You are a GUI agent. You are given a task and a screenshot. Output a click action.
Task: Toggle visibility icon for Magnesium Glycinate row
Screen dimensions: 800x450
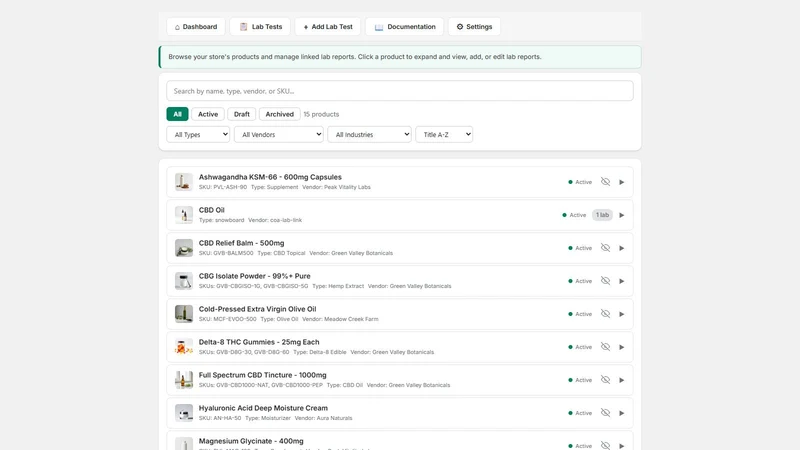pyautogui.click(x=605, y=445)
